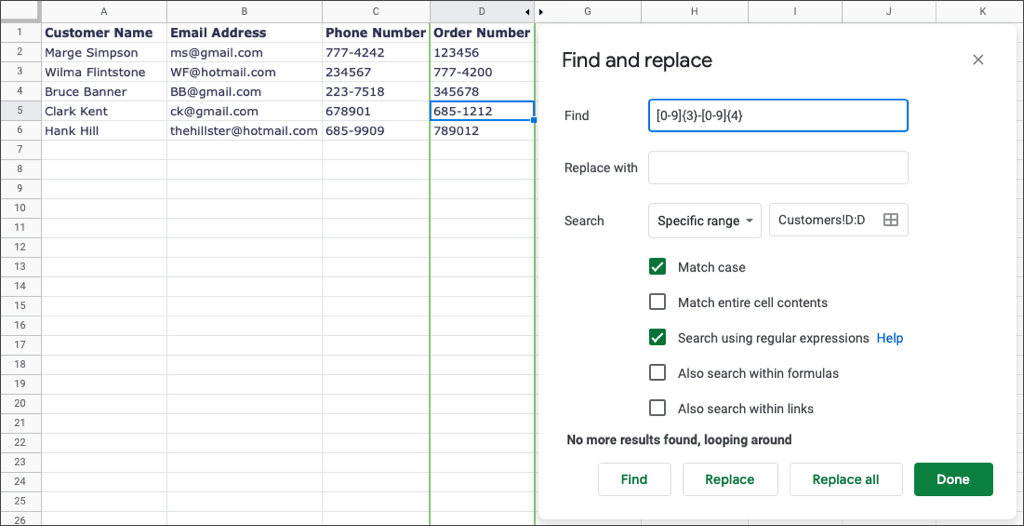Screen dimensions: 1024x526
Task: Enable Match entire cell contents
Action: point(657,302)
